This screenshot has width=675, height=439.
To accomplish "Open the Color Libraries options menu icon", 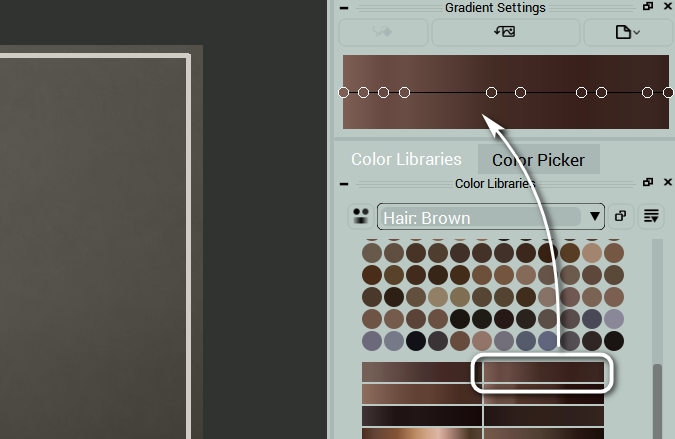I will coord(651,216).
